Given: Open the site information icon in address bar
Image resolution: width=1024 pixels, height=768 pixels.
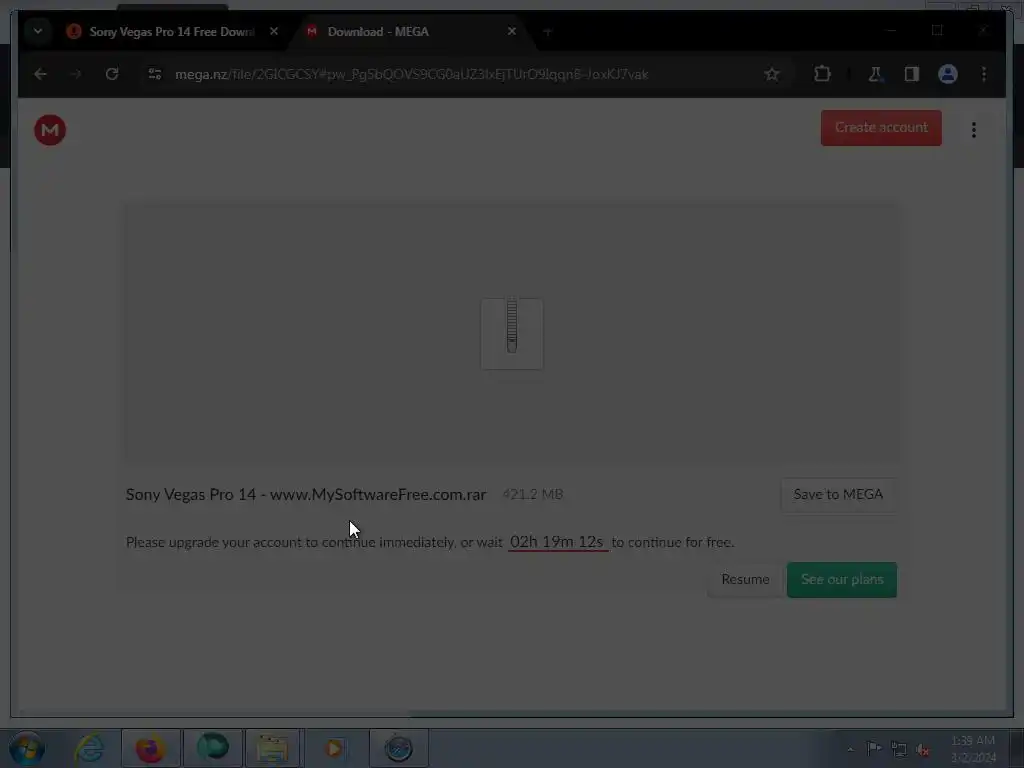Looking at the screenshot, I should (155, 74).
